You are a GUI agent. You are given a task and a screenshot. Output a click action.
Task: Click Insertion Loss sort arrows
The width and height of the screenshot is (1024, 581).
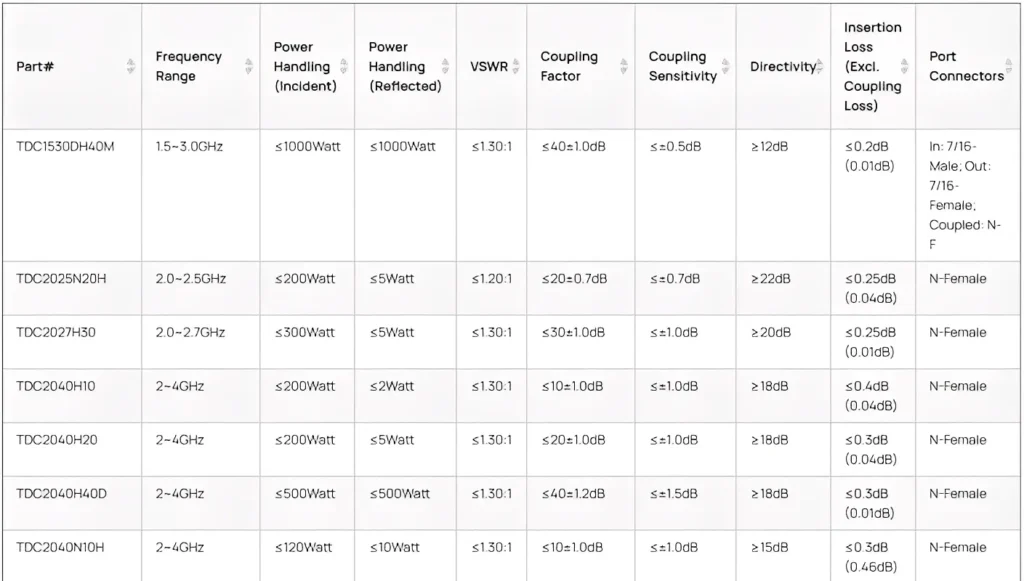click(906, 66)
